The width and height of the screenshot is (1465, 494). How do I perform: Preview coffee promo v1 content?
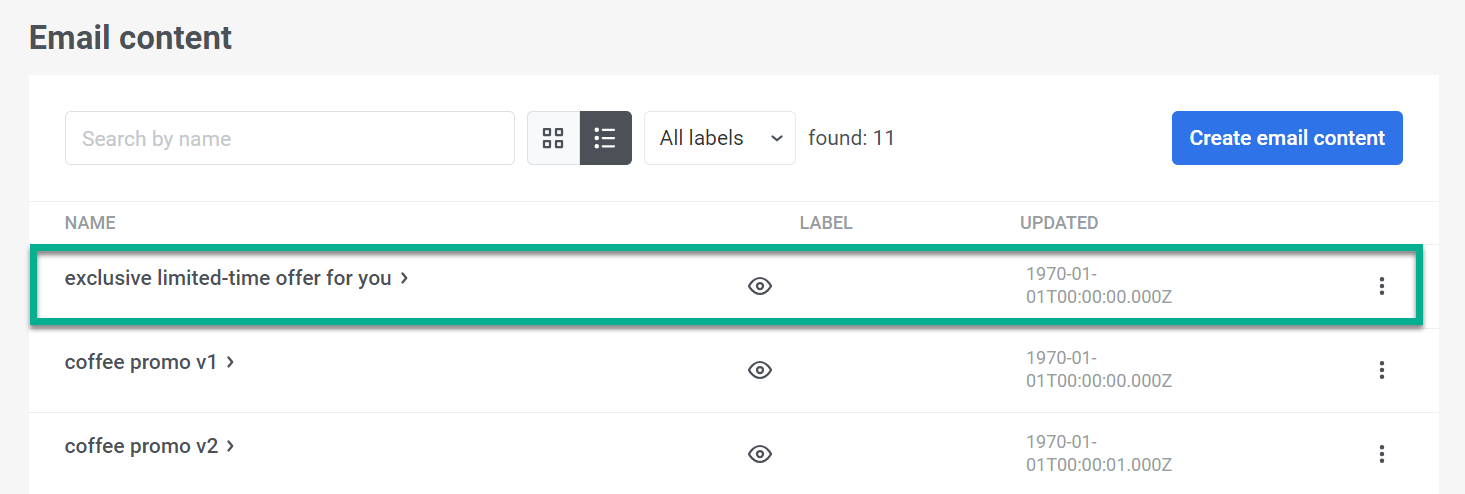coord(760,371)
